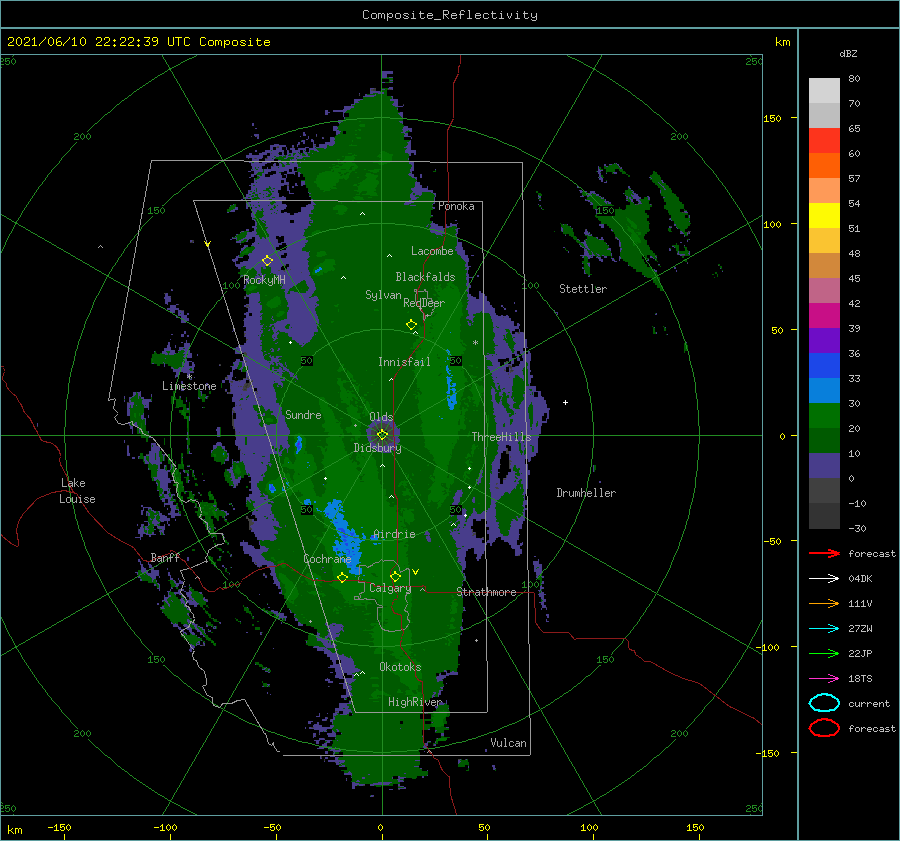Click the cyan 27ZW arrow icon
The width and height of the screenshot is (900, 841).
click(x=824, y=628)
